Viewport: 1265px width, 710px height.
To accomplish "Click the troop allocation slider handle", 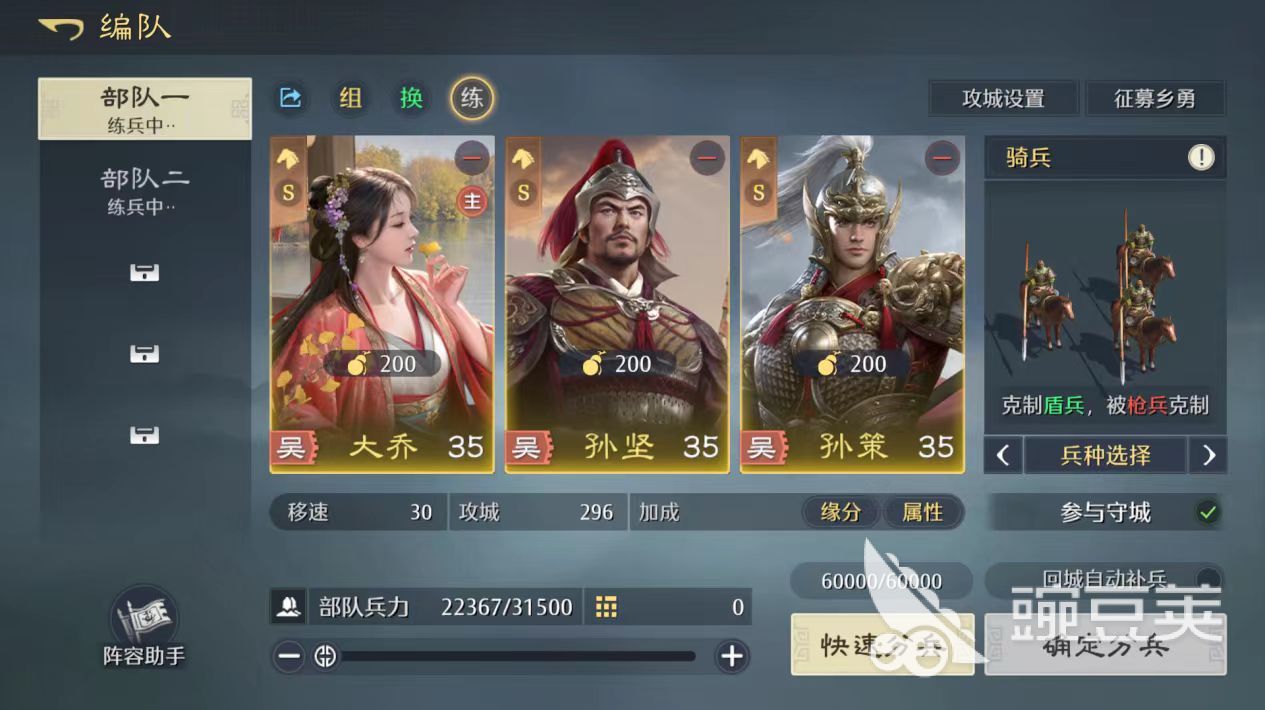I will coord(325,657).
